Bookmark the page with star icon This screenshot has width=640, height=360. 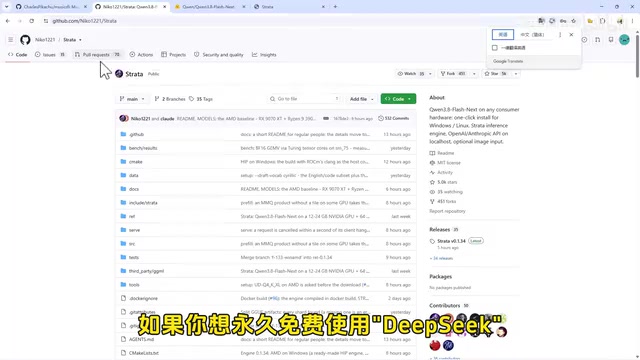573,21
